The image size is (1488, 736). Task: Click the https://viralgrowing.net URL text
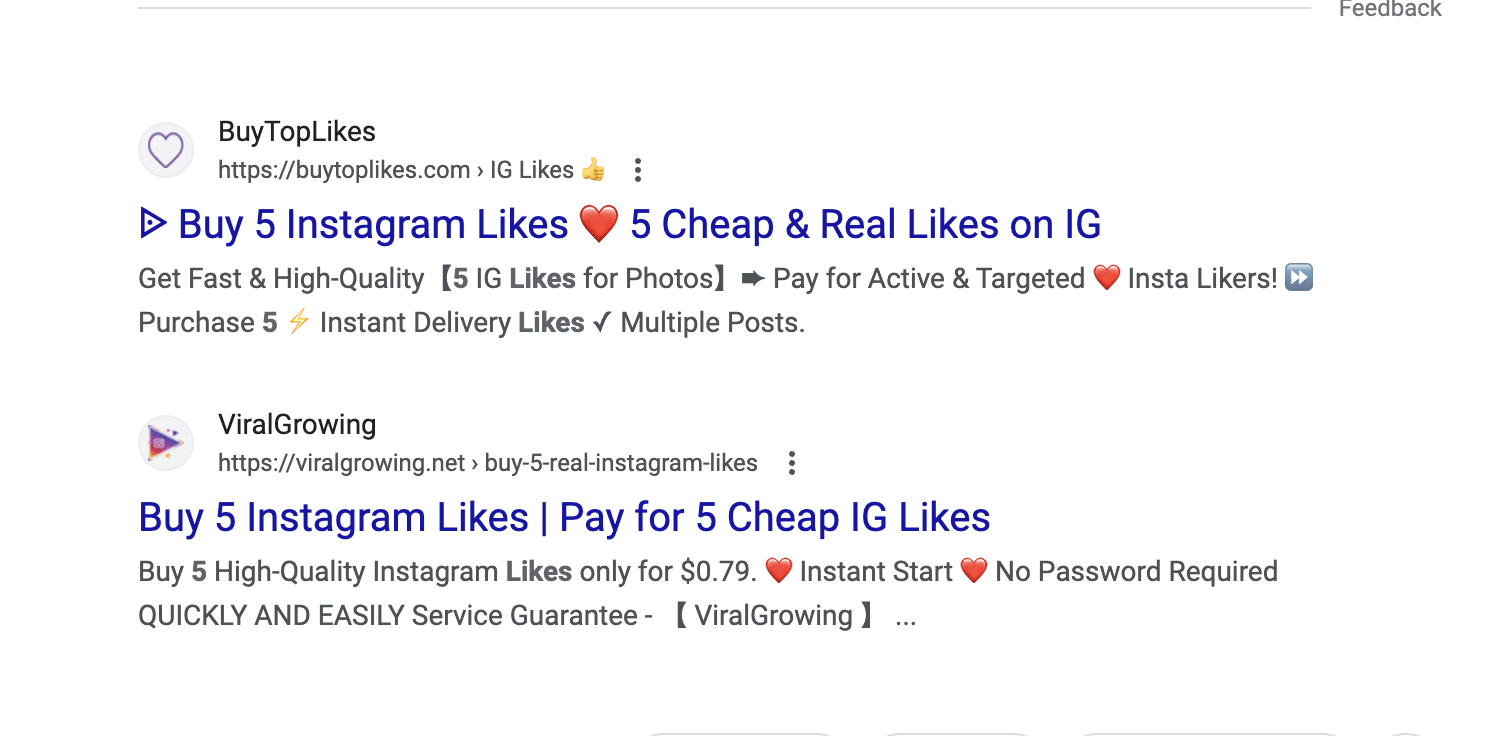point(341,463)
